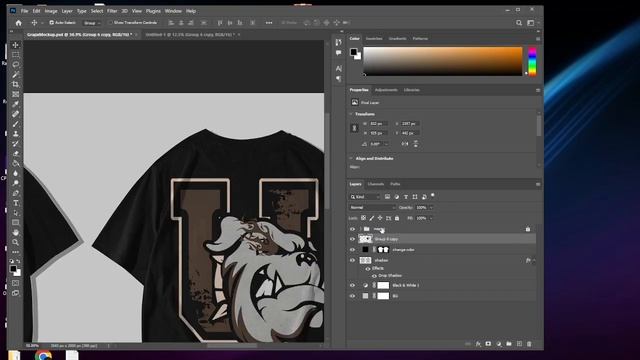Enable the Auto-Select checkbox
The width and height of the screenshot is (640, 360).
pyautogui.click(x=51, y=23)
